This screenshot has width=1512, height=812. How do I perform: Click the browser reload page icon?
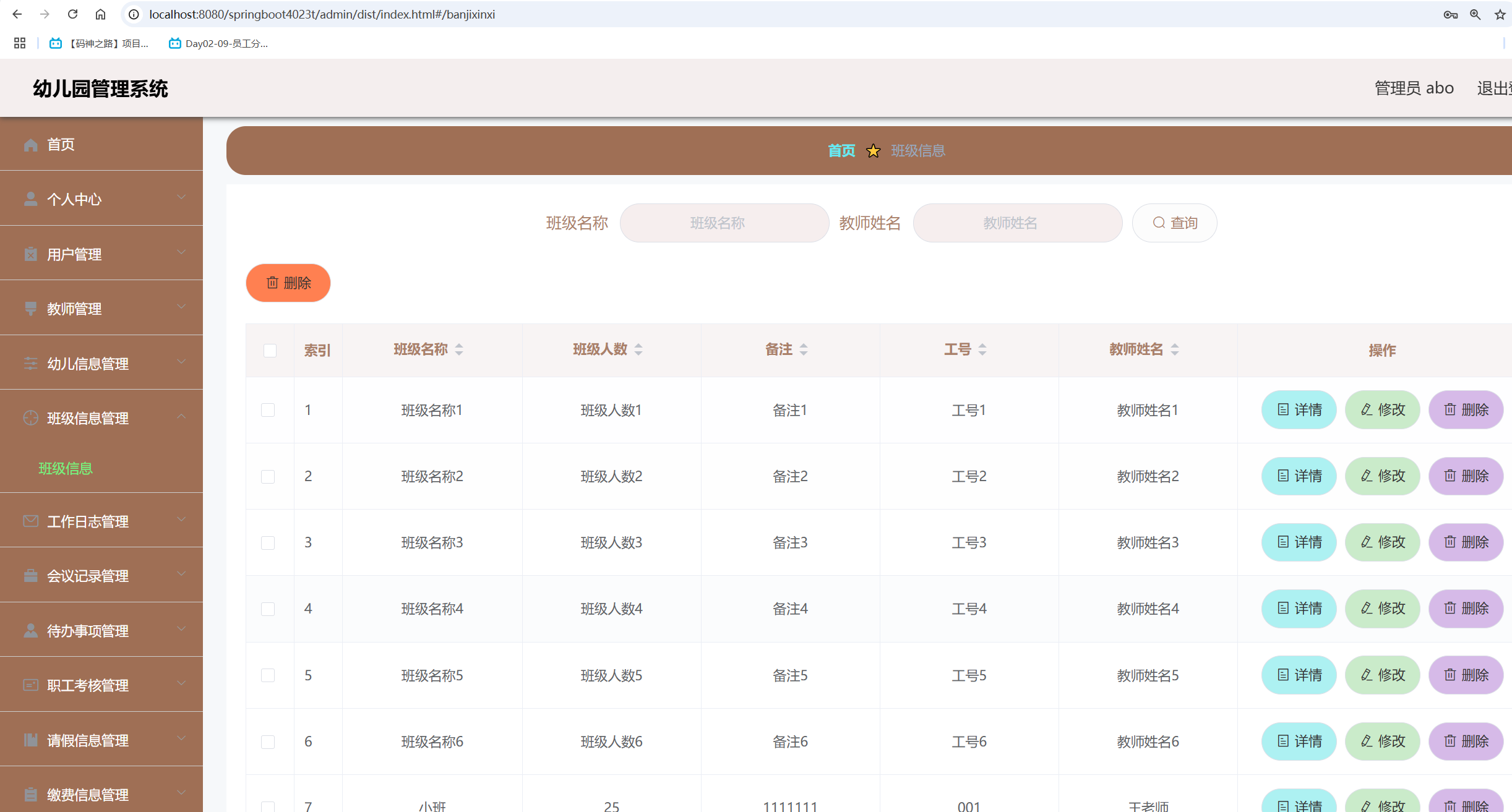point(72,14)
